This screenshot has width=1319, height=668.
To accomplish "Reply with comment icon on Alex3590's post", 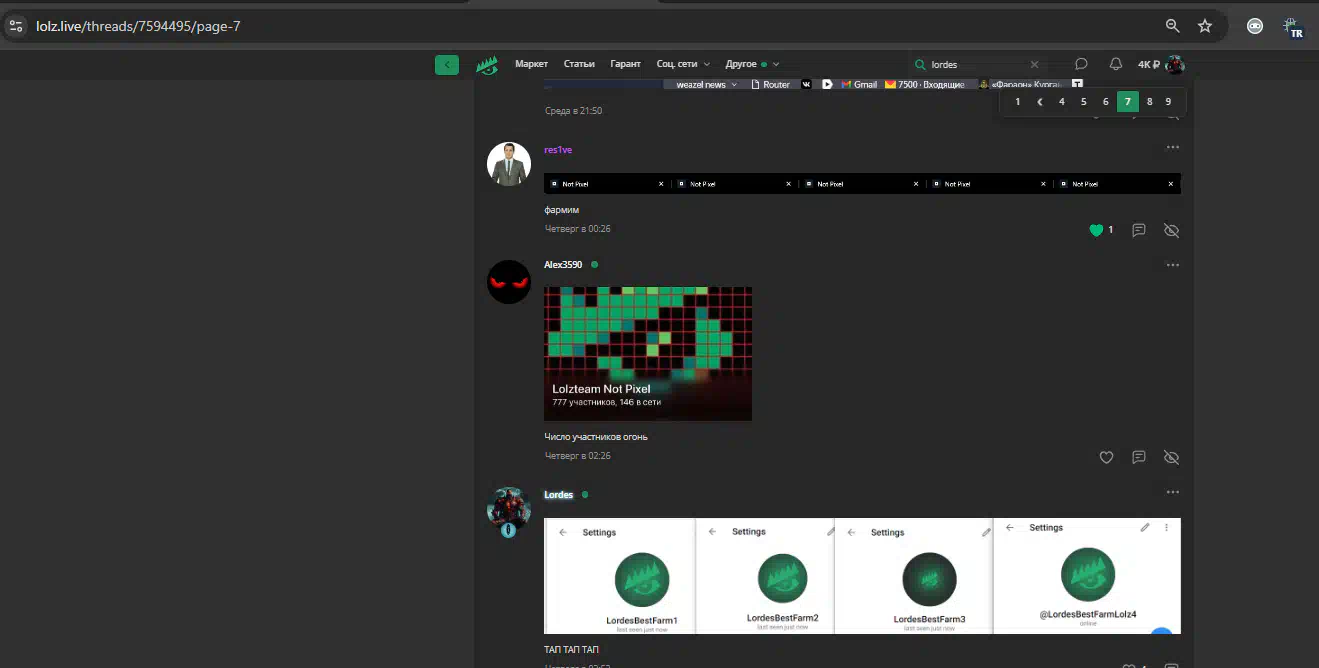I will point(1138,457).
